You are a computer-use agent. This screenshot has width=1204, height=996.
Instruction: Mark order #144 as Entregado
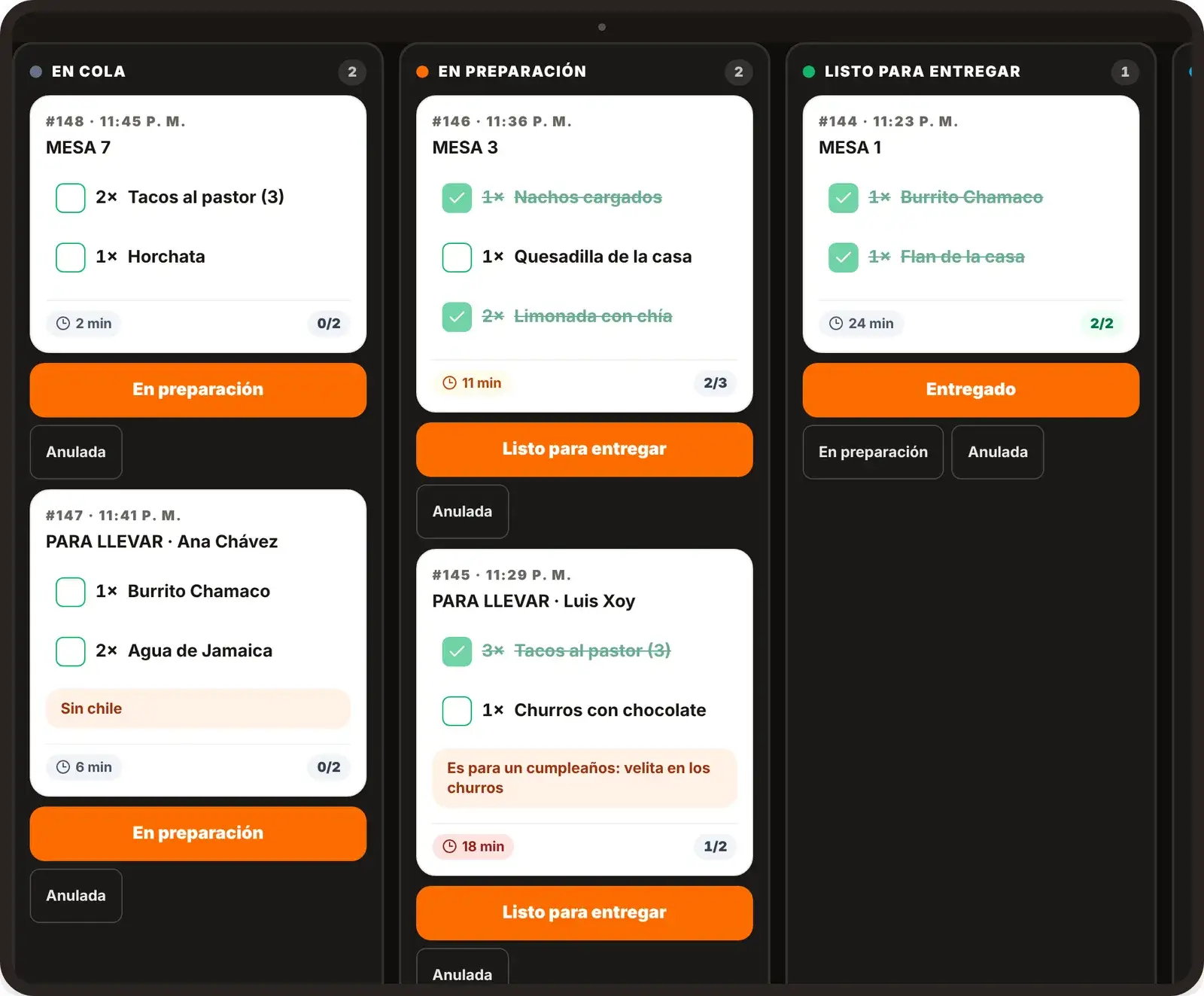[x=971, y=390]
